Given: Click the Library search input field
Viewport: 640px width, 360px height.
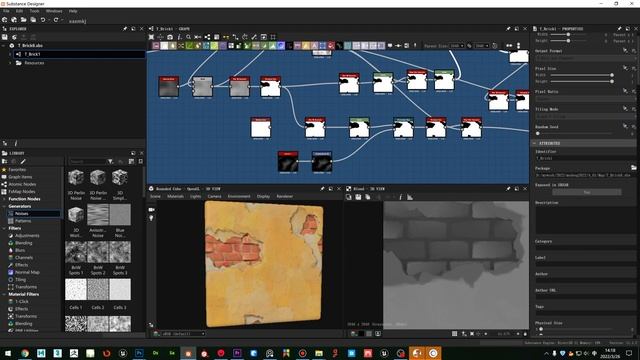Looking at the screenshot, I should pyautogui.click(x=87, y=162).
